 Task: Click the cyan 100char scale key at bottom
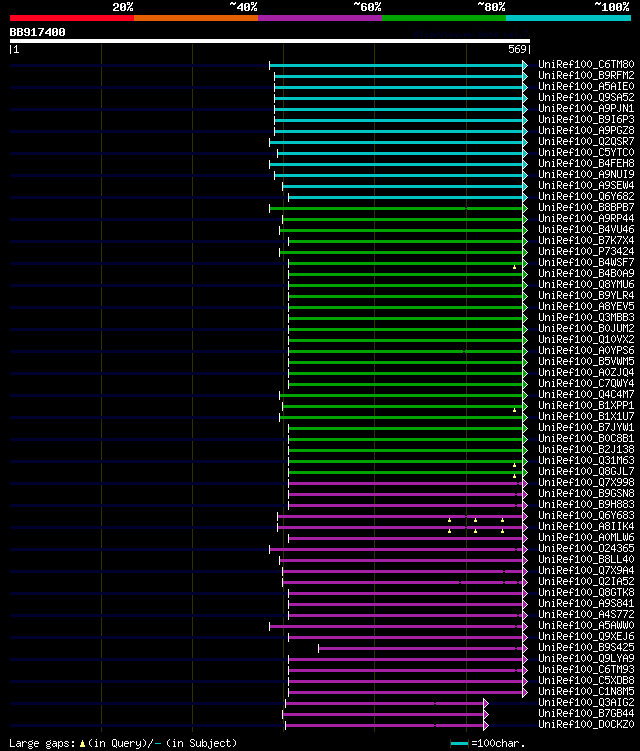tap(459, 743)
